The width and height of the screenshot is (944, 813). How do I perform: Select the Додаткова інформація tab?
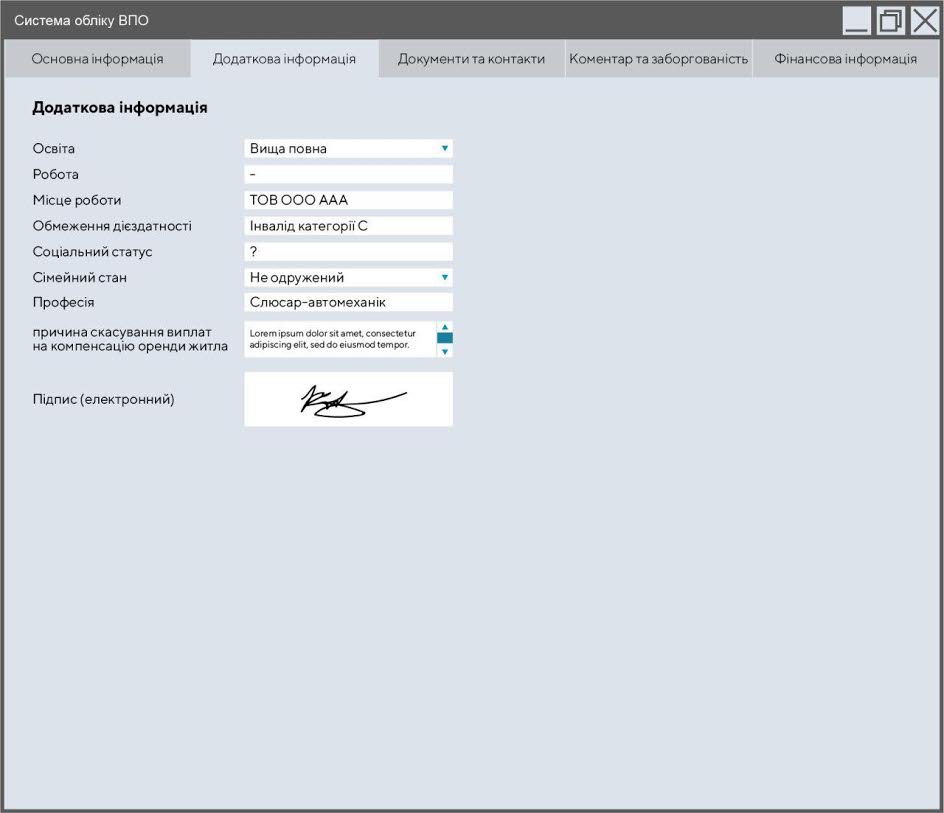pos(284,59)
